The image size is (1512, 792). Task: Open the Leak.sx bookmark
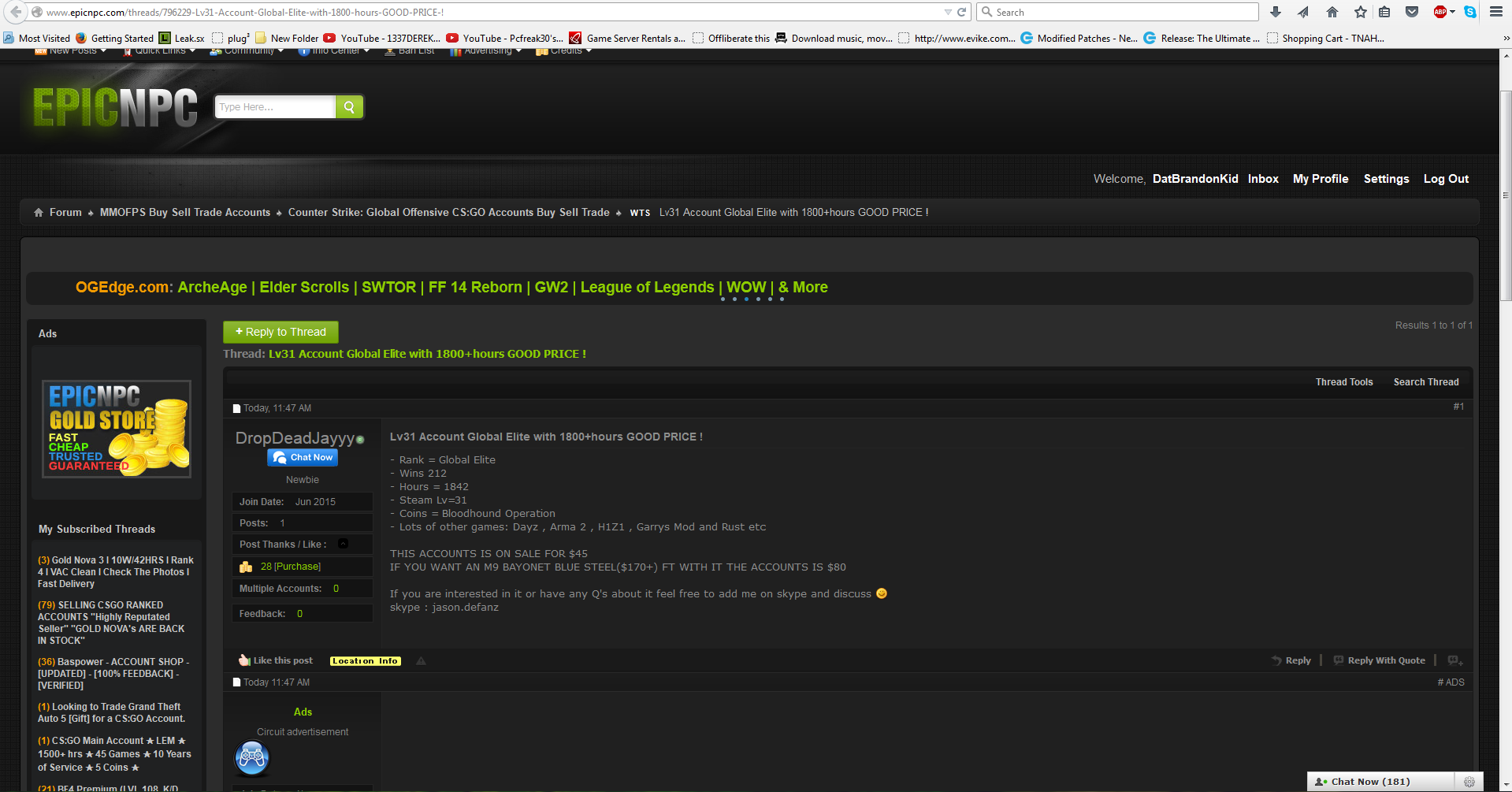pyautogui.click(x=182, y=38)
